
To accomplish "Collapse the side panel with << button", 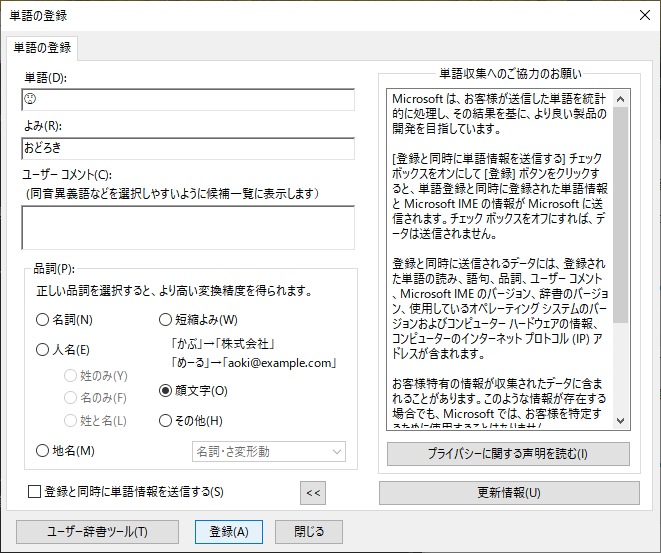I will [x=313, y=493].
